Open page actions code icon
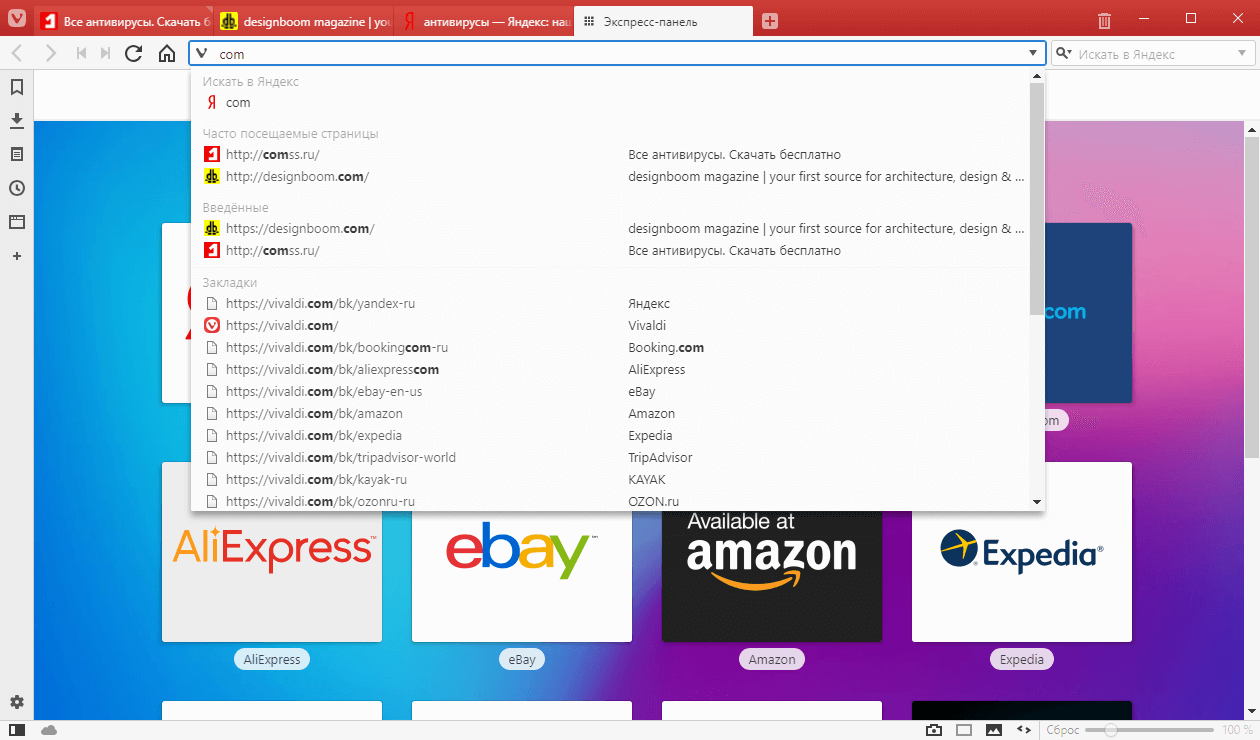 (x=1023, y=730)
